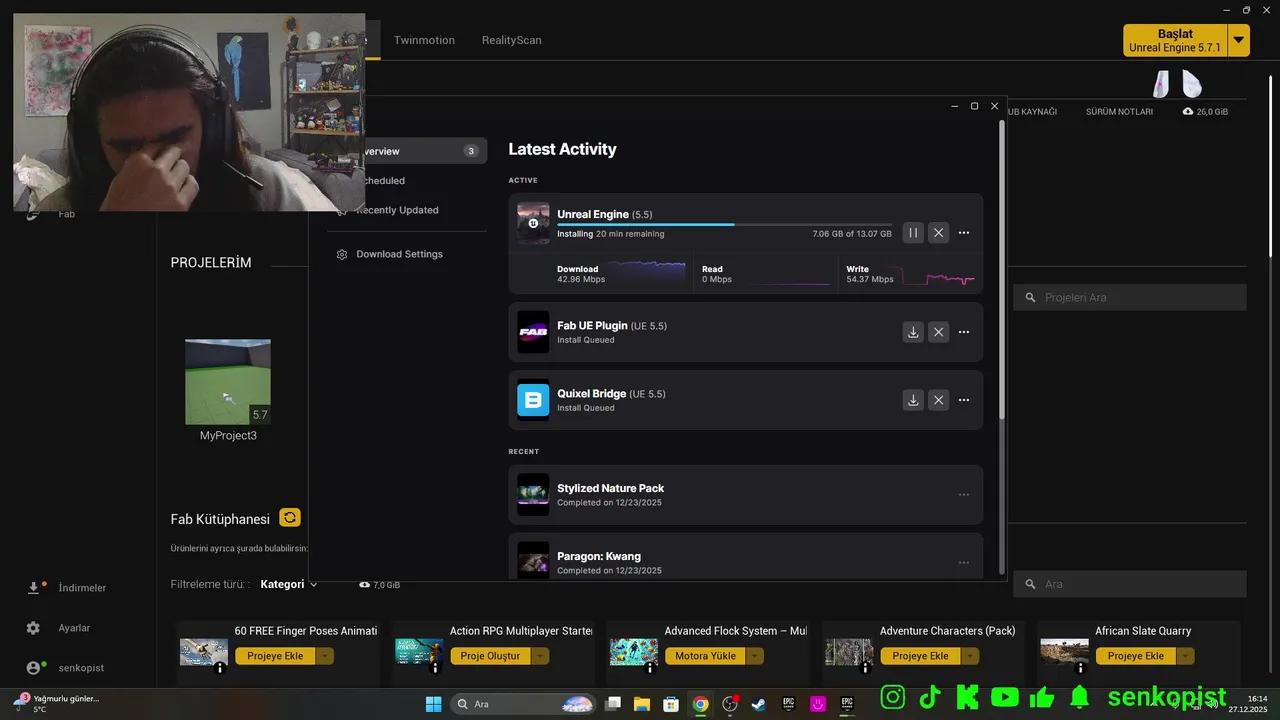Open more options for Fab UE Plugin

tap(964, 332)
